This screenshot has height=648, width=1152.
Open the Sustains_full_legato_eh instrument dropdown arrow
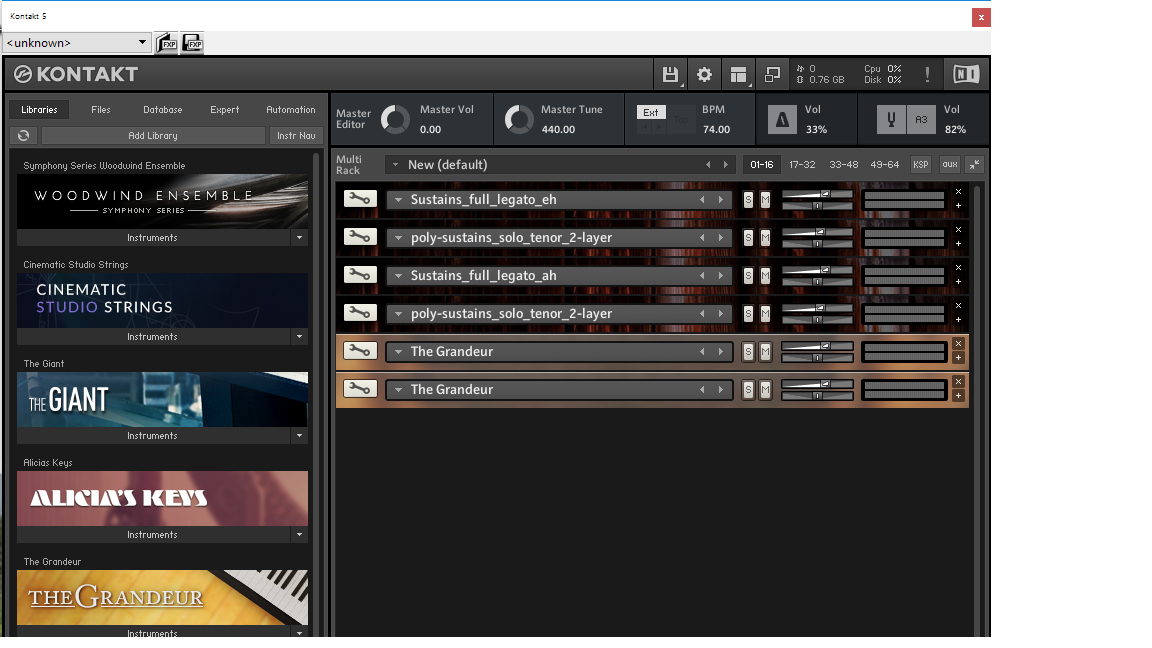coord(398,199)
